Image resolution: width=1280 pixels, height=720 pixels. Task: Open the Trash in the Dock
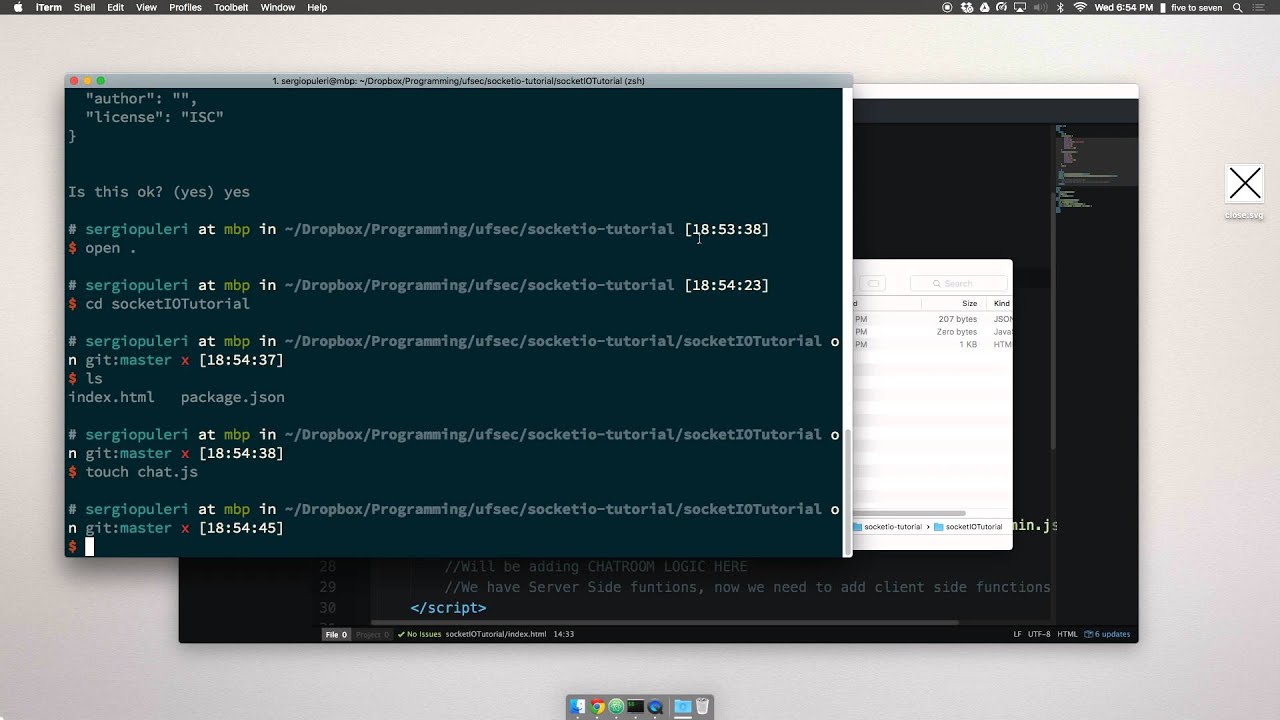click(702, 706)
